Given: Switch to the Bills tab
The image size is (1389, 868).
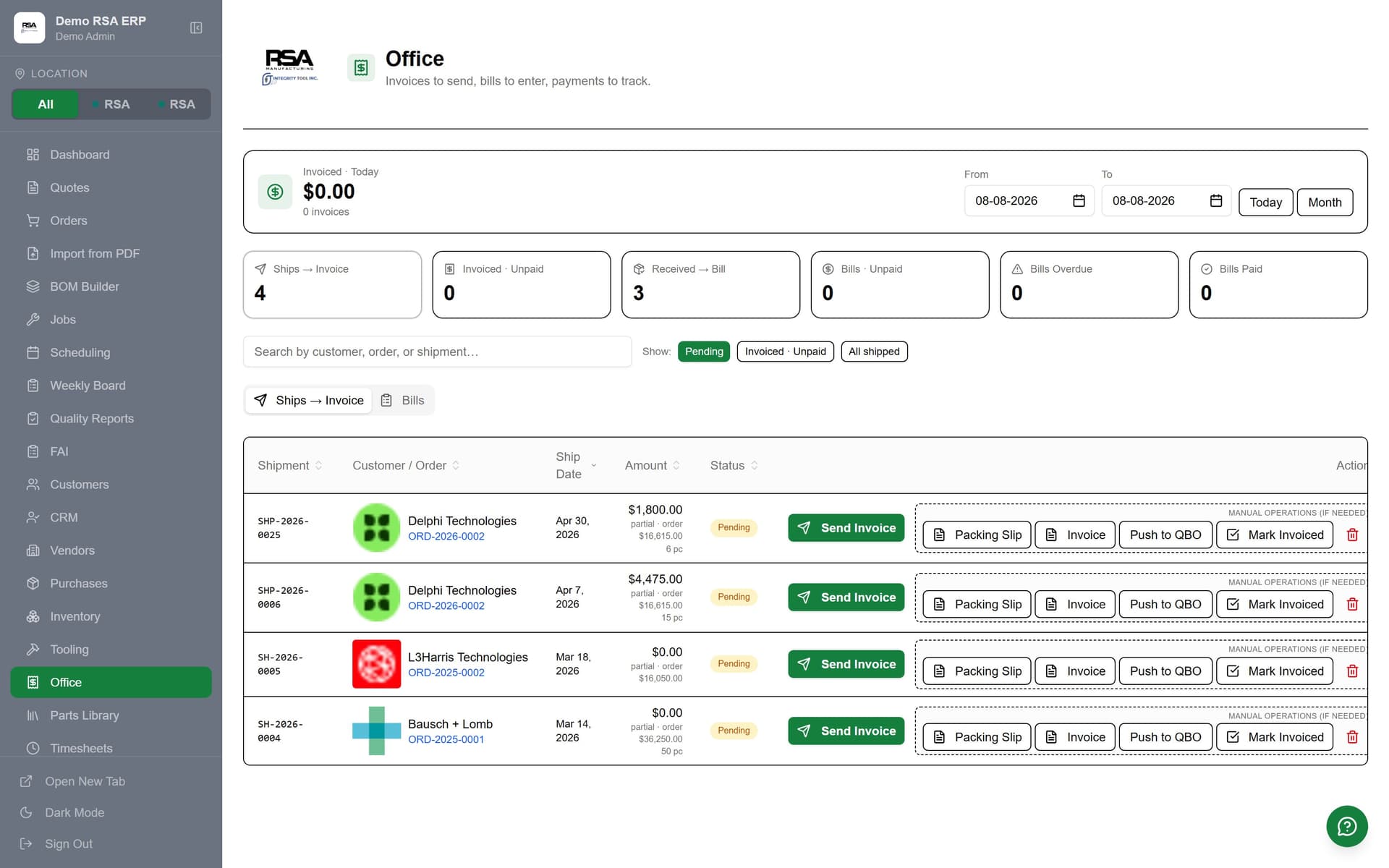Looking at the screenshot, I should [403, 400].
